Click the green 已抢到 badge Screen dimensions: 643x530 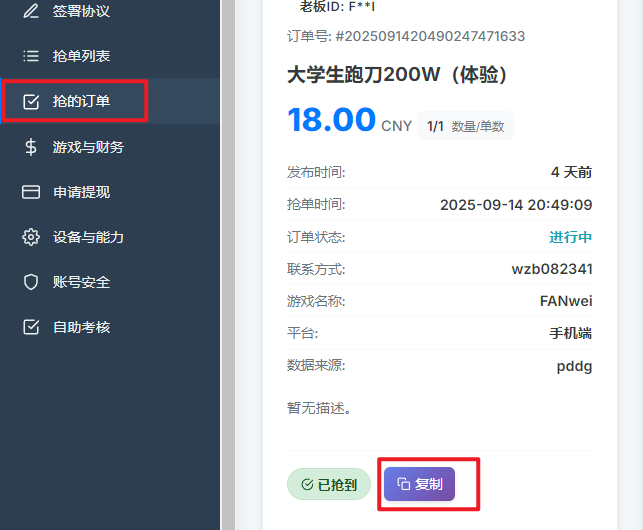coord(329,484)
